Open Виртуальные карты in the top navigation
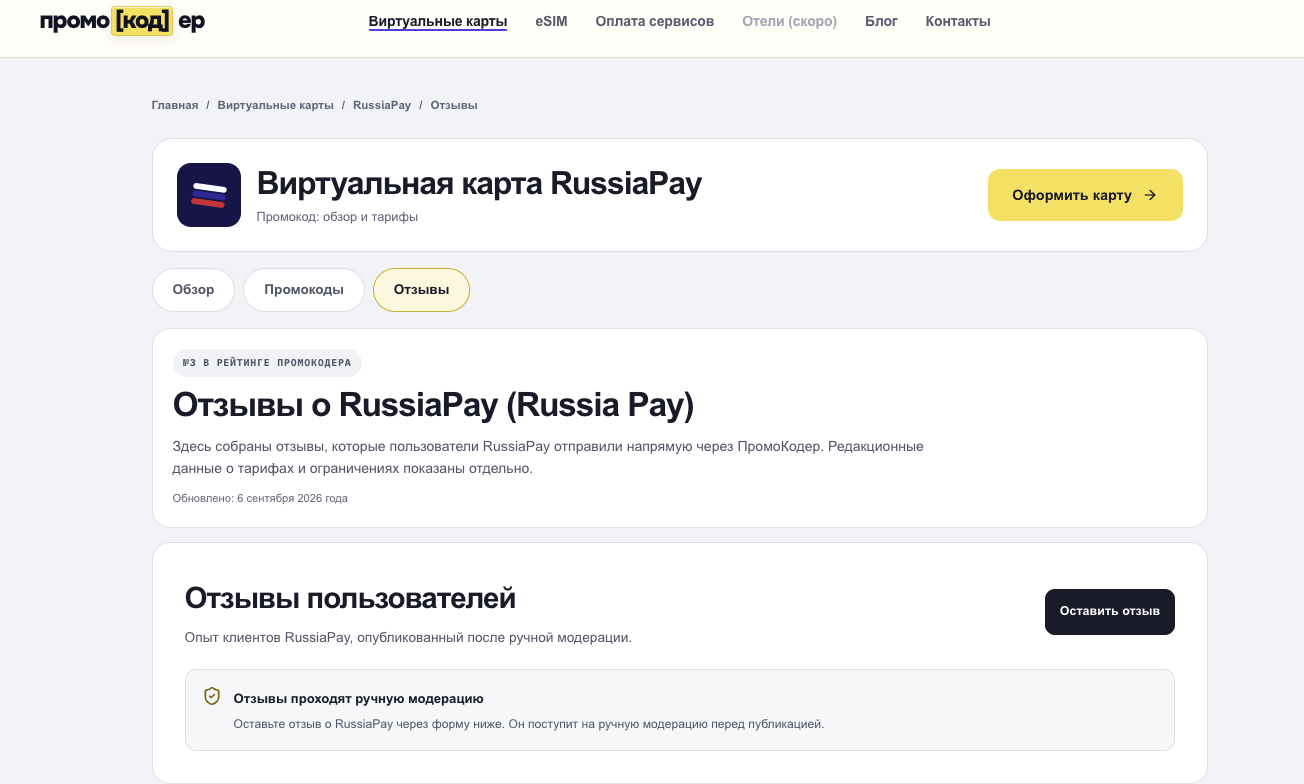The height and width of the screenshot is (784, 1304). [x=438, y=21]
